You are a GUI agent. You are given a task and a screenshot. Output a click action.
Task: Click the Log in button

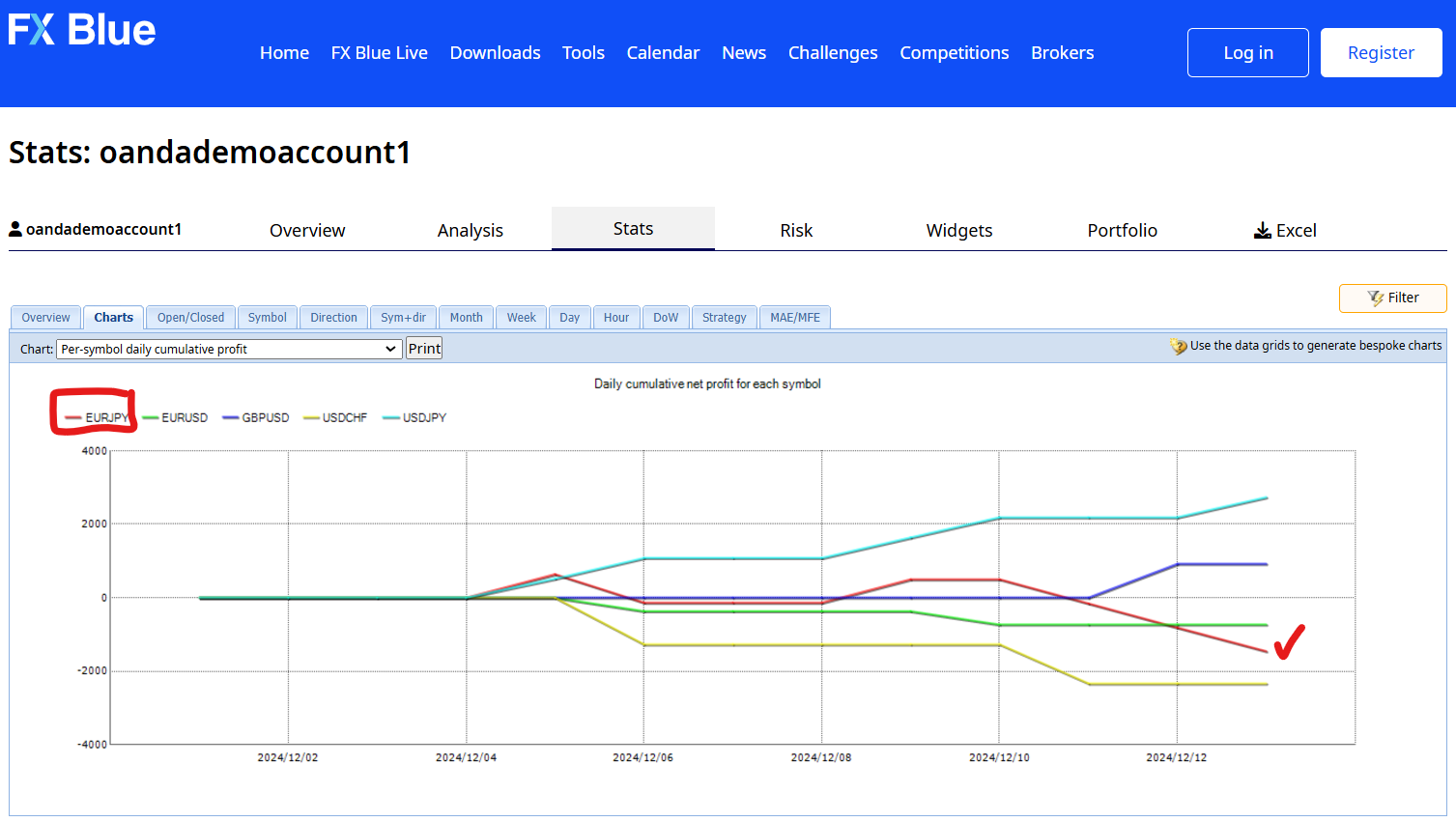point(1248,52)
